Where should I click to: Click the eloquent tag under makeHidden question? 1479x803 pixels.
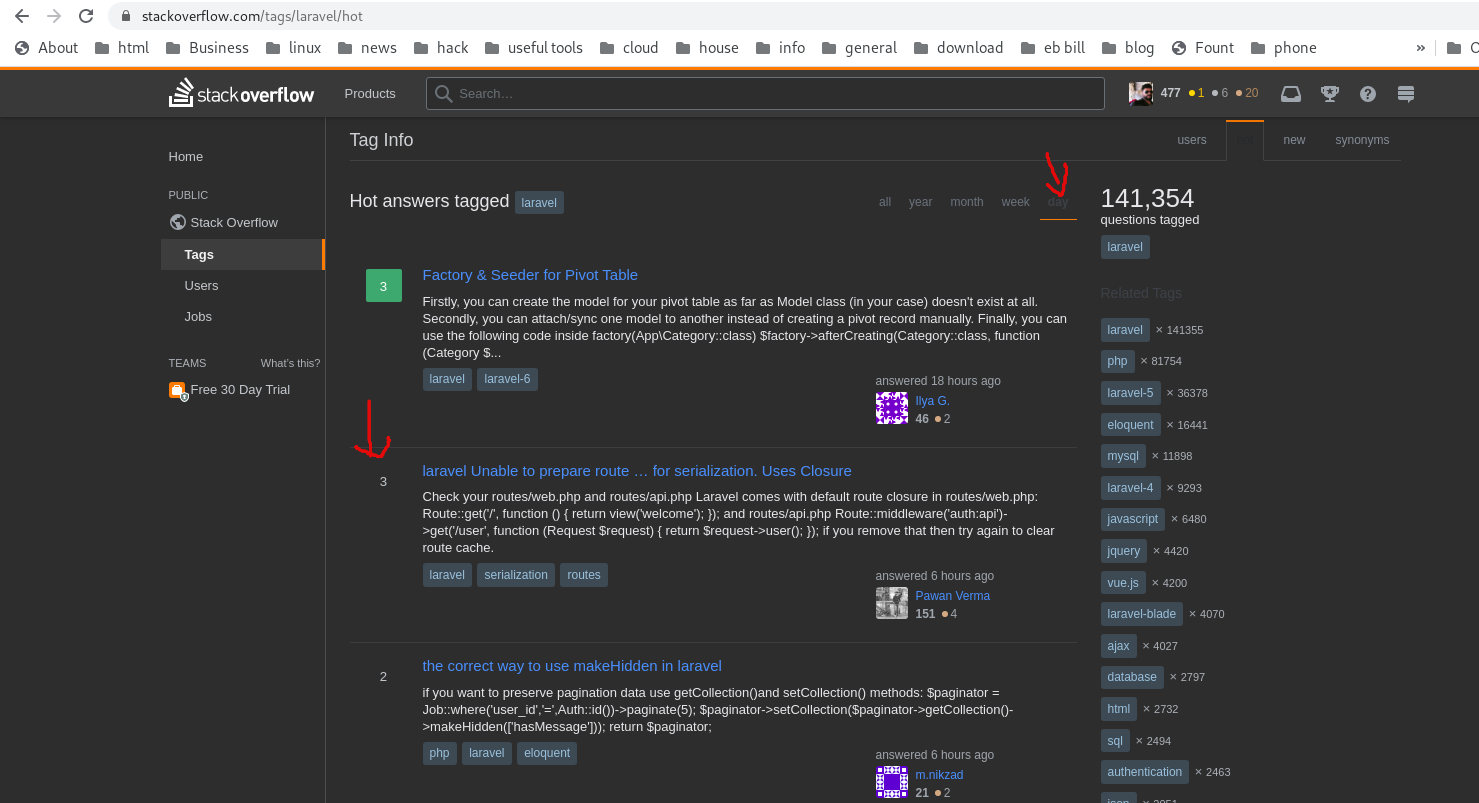click(547, 753)
